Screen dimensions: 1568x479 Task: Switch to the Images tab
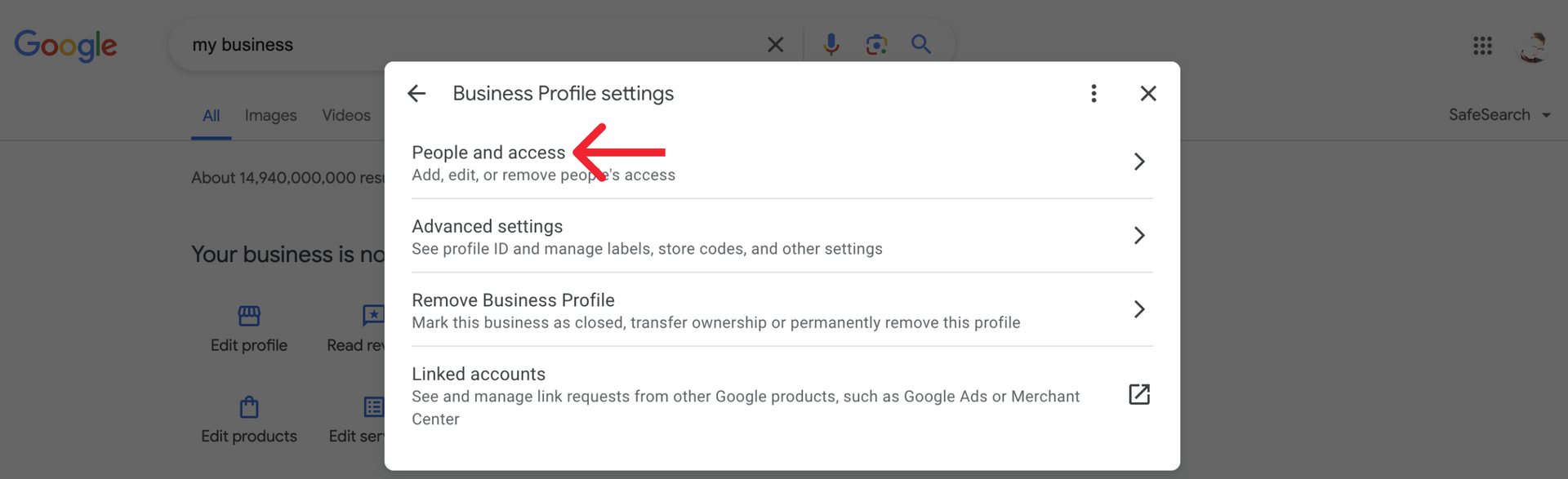coord(271,116)
